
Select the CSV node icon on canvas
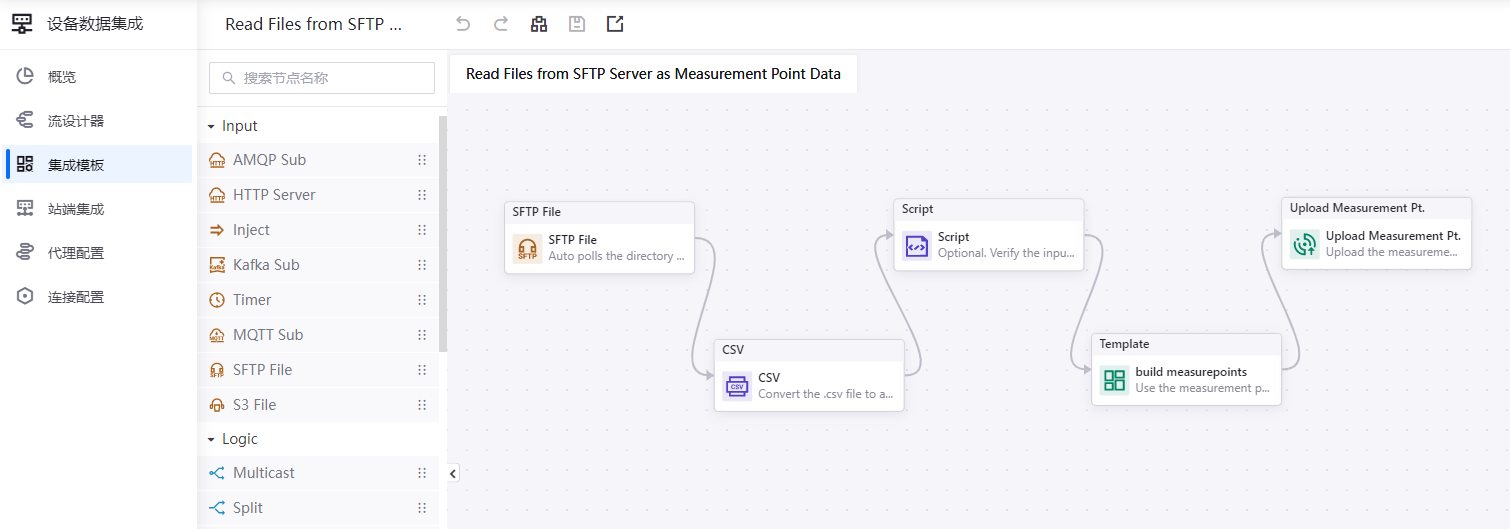(737, 386)
